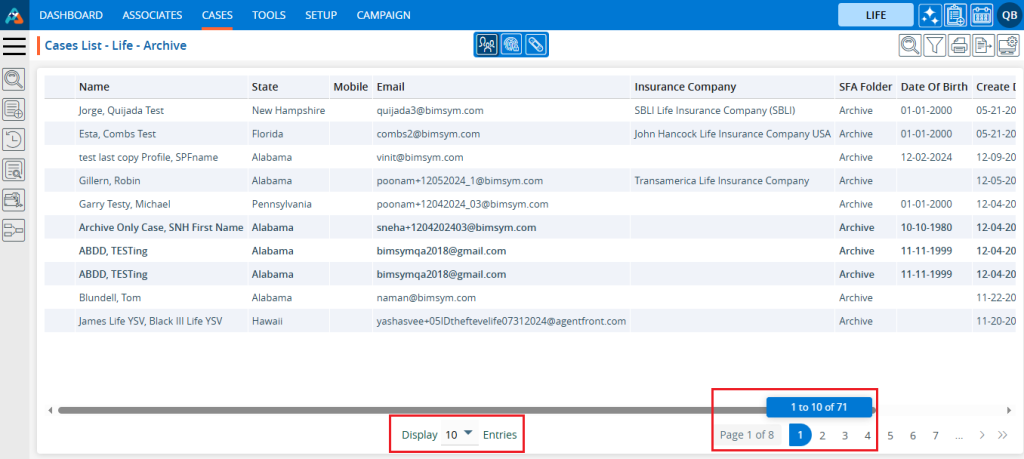Click the adhesive bandage icon in center toolbar
The height and width of the screenshot is (459, 1024).
pyautogui.click(x=536, y=45)
